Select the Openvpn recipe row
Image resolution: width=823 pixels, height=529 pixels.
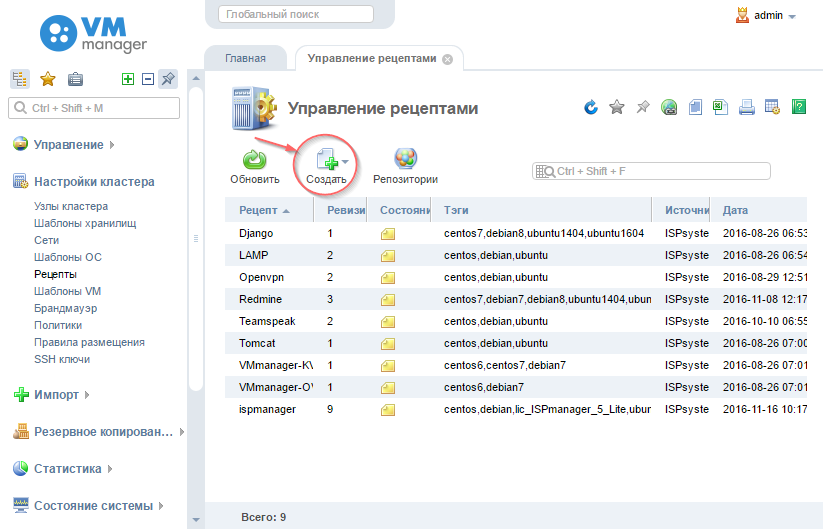516,277
